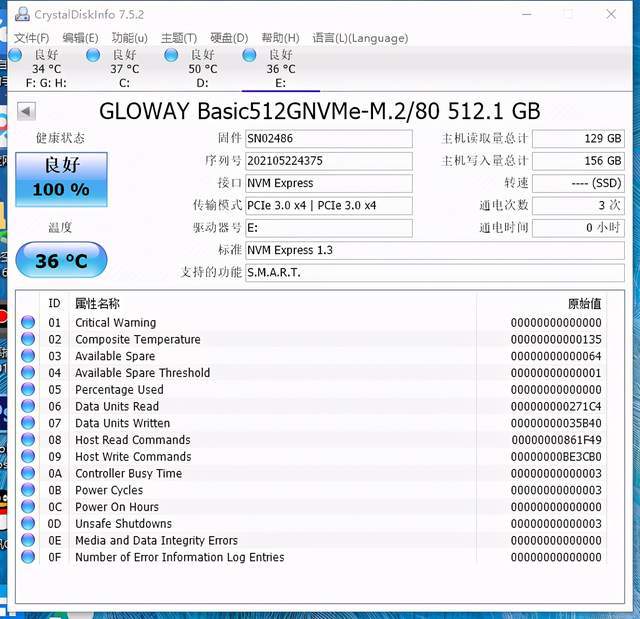Open the 功能(u) menu
This screenshot has height=619, width=640.
click(x=130, y=38)
